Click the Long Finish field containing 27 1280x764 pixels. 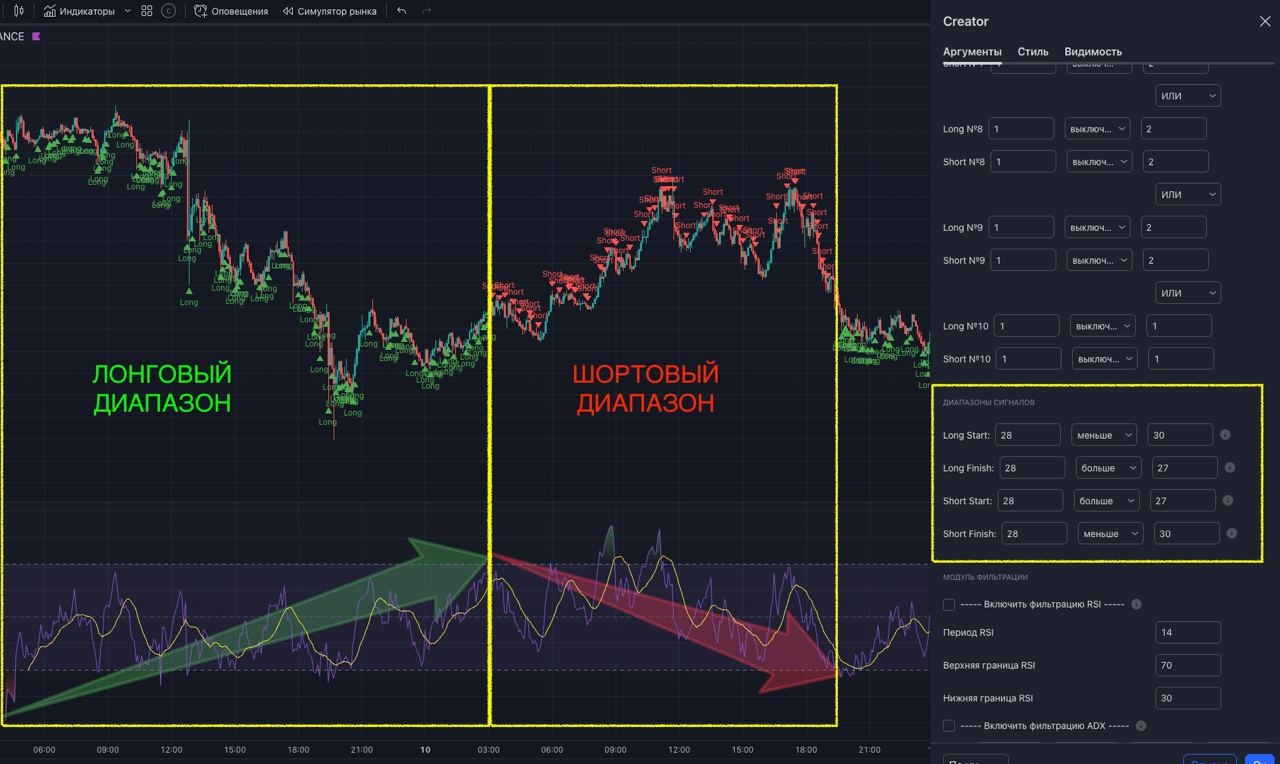(1185, 468)
